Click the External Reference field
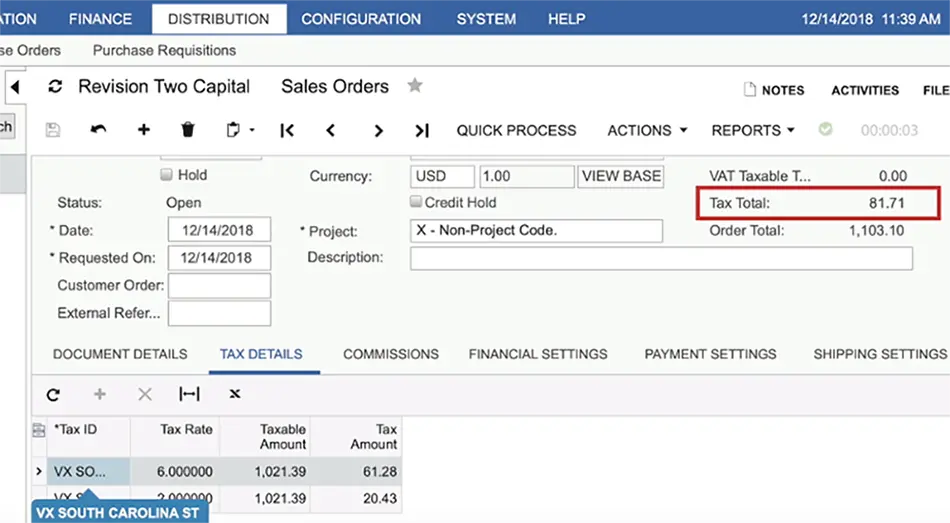This screenshot has width=950, height=523. coord(219,313)
